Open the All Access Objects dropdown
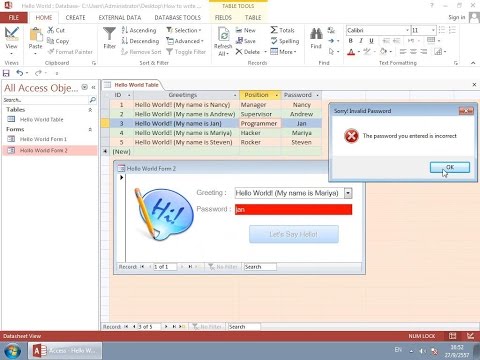Viewport: 480px width, 360px height. 85,87
